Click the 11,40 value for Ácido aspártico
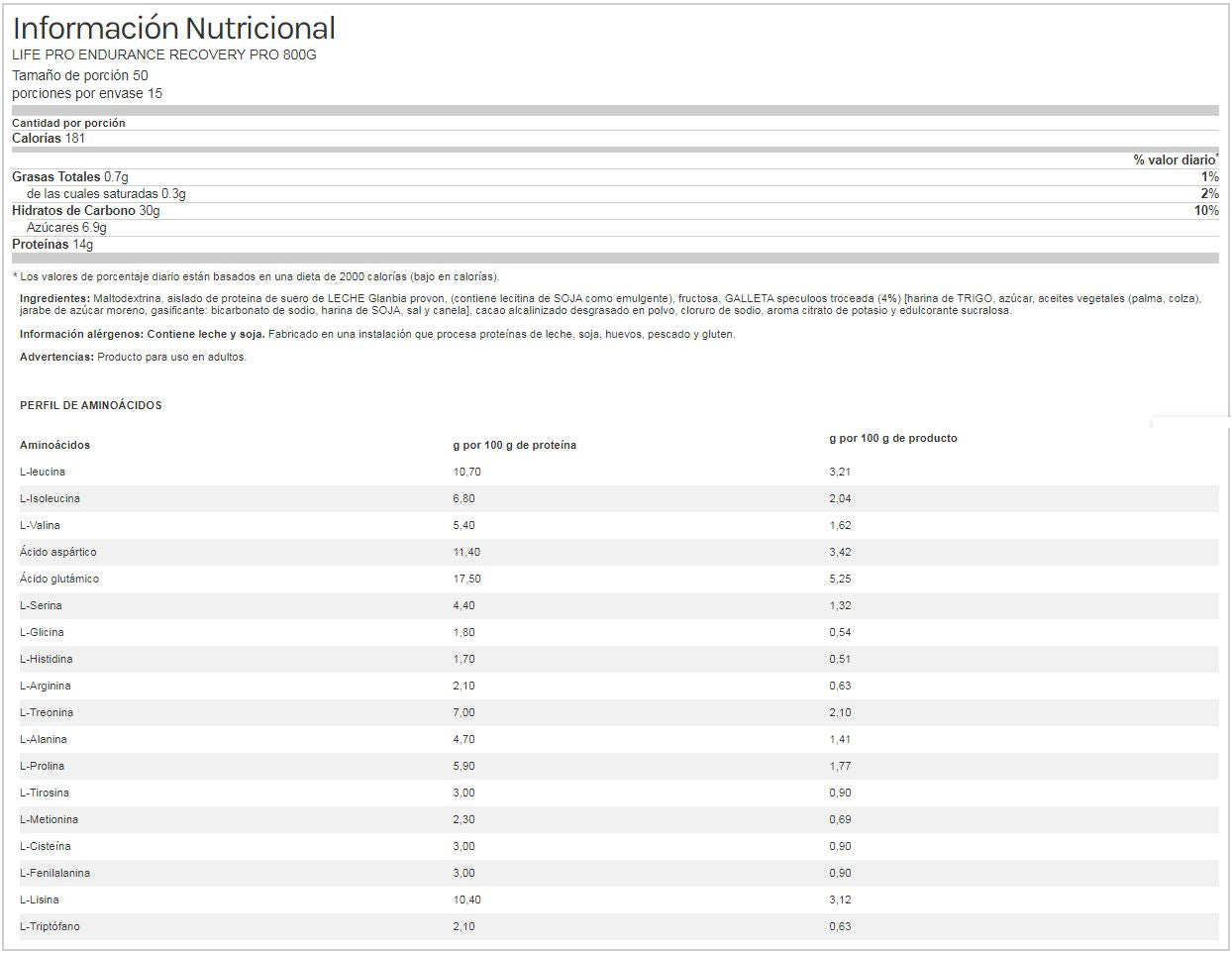1232x953 pixels. click(x=467, y=552)
